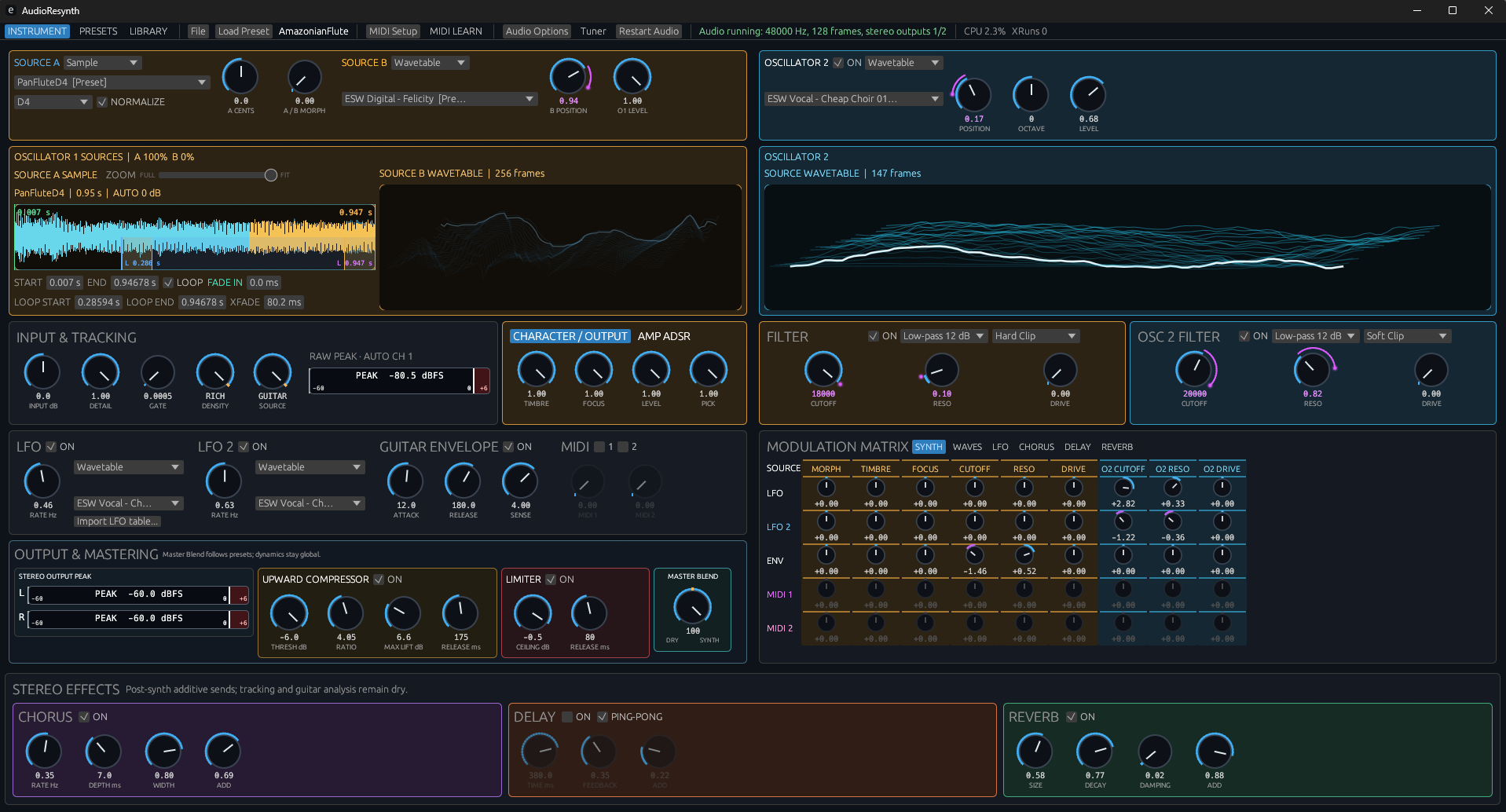The height and width of the screenshot is (812, 1506).
Task: Open the LFO 2 Wavetable type dropdown
Action: (x=310, y=467)
